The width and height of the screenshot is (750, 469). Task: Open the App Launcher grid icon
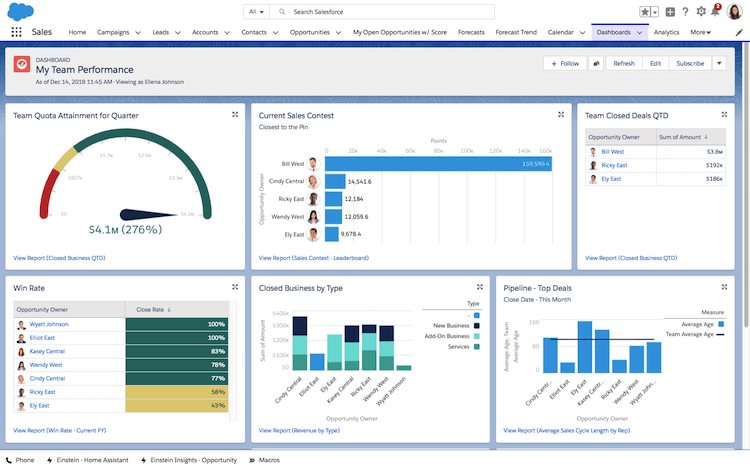(16, 32)
